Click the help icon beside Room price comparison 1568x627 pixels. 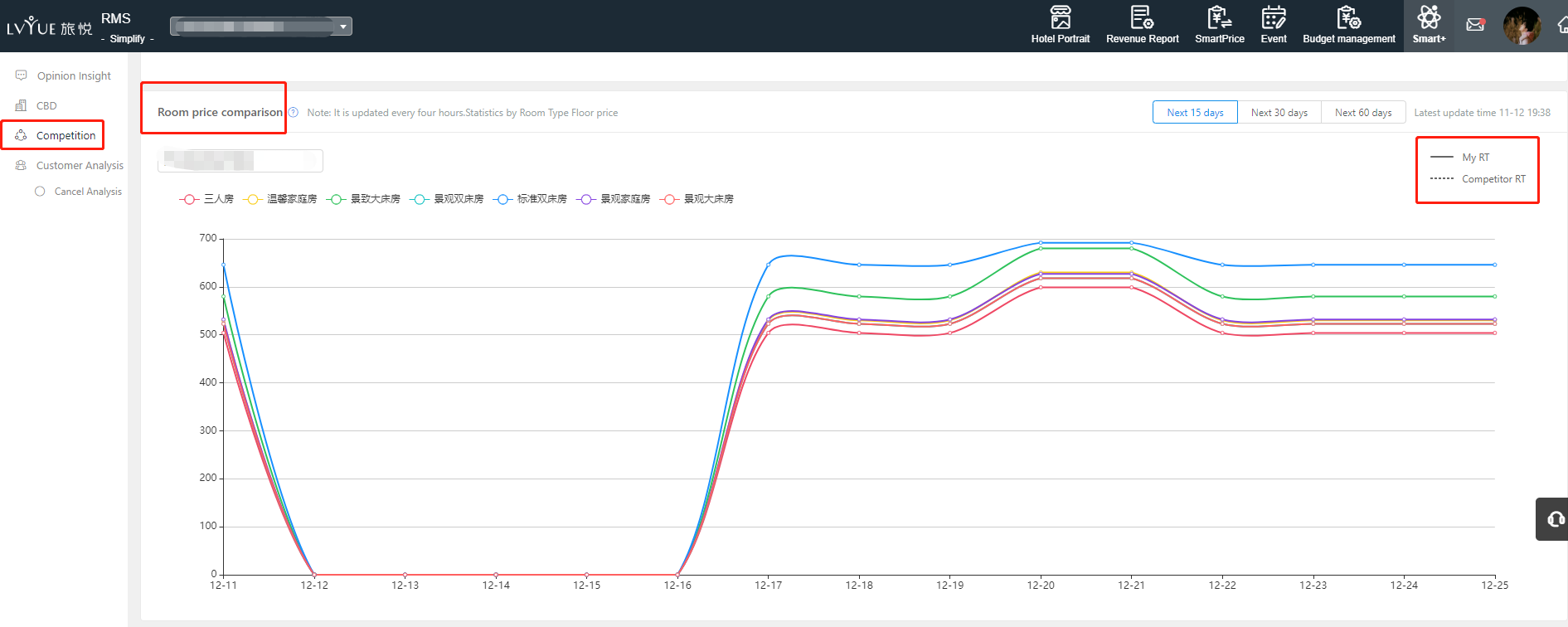(293, 112)
